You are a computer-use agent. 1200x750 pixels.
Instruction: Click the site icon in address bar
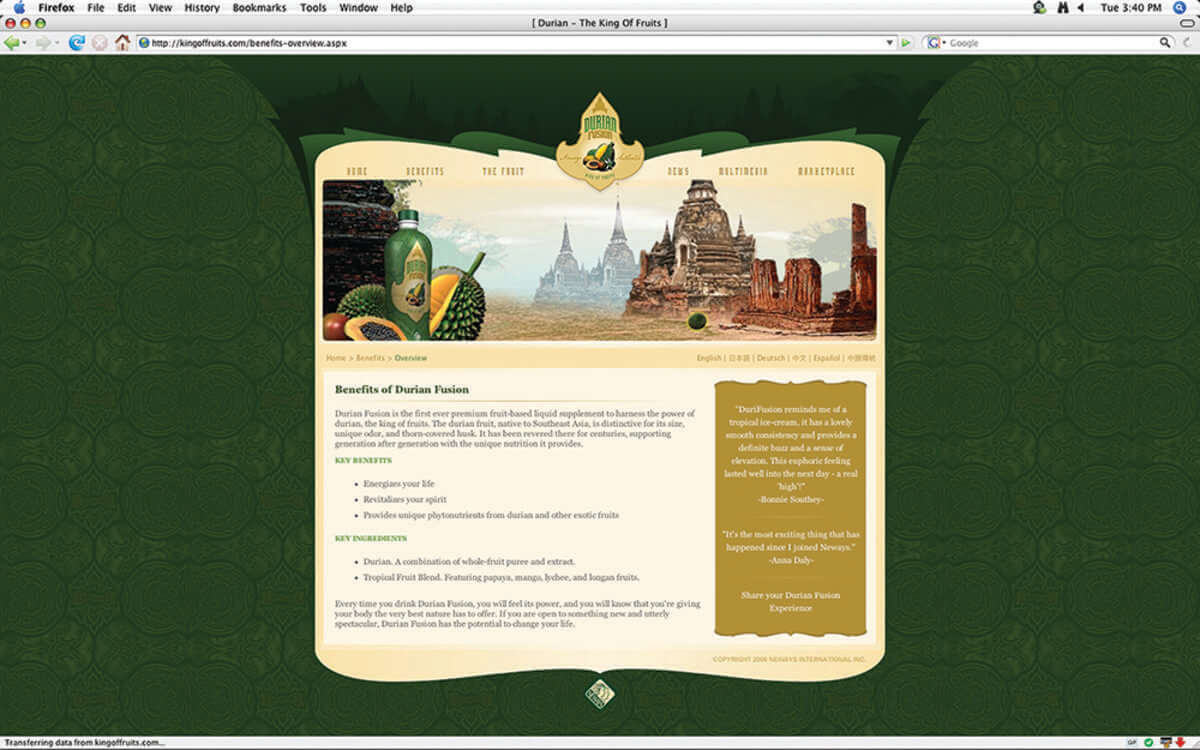tap(144, 43)
